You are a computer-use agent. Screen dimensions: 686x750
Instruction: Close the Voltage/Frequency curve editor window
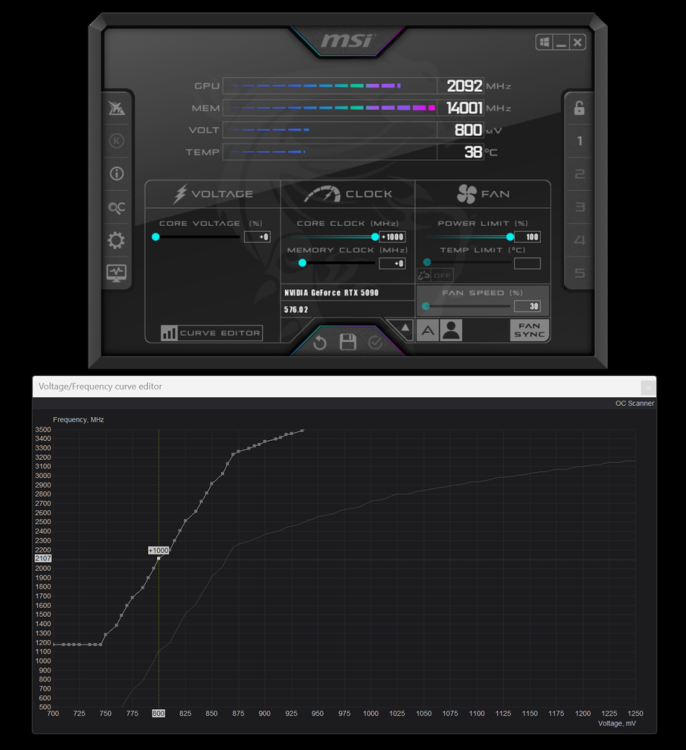coord(647,387)
